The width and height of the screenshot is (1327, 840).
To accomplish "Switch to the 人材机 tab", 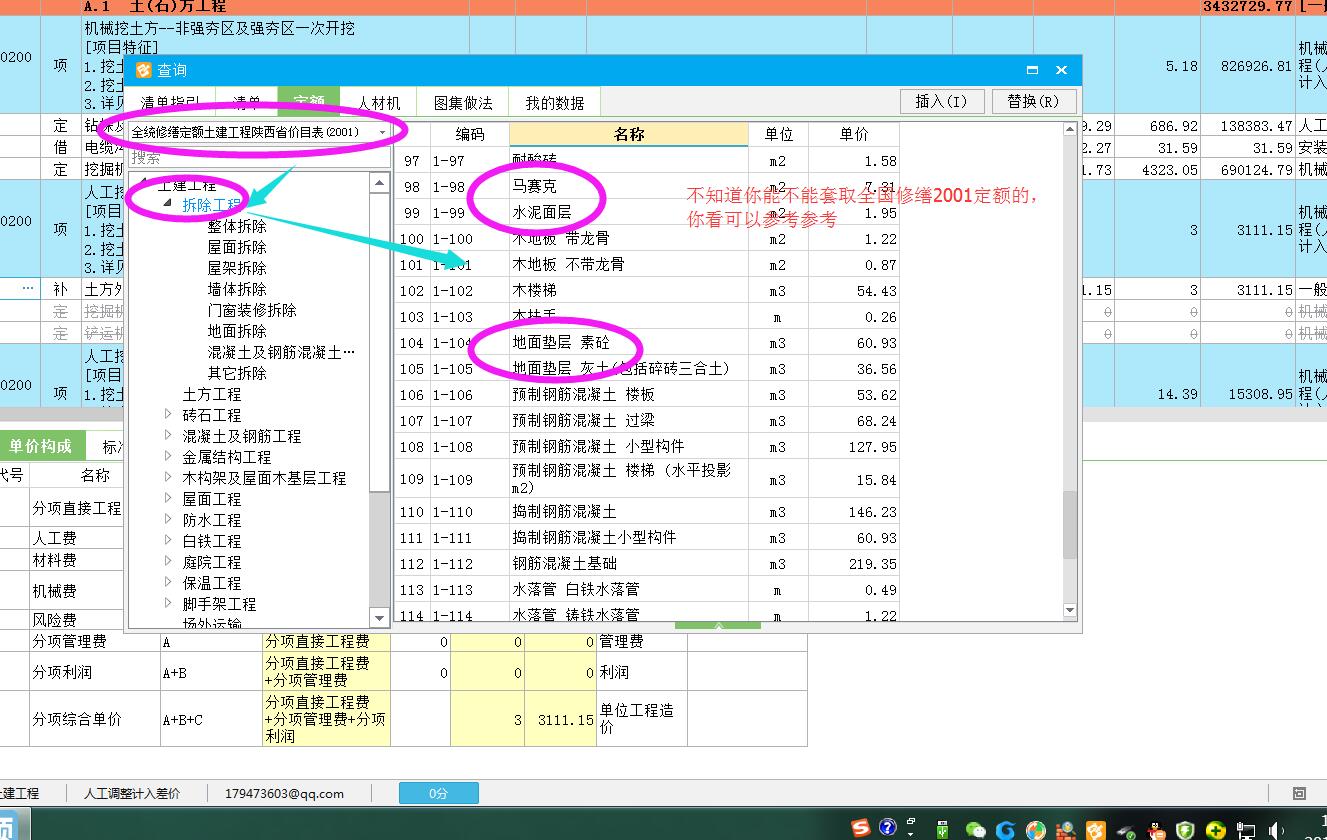I will [380, 103].
